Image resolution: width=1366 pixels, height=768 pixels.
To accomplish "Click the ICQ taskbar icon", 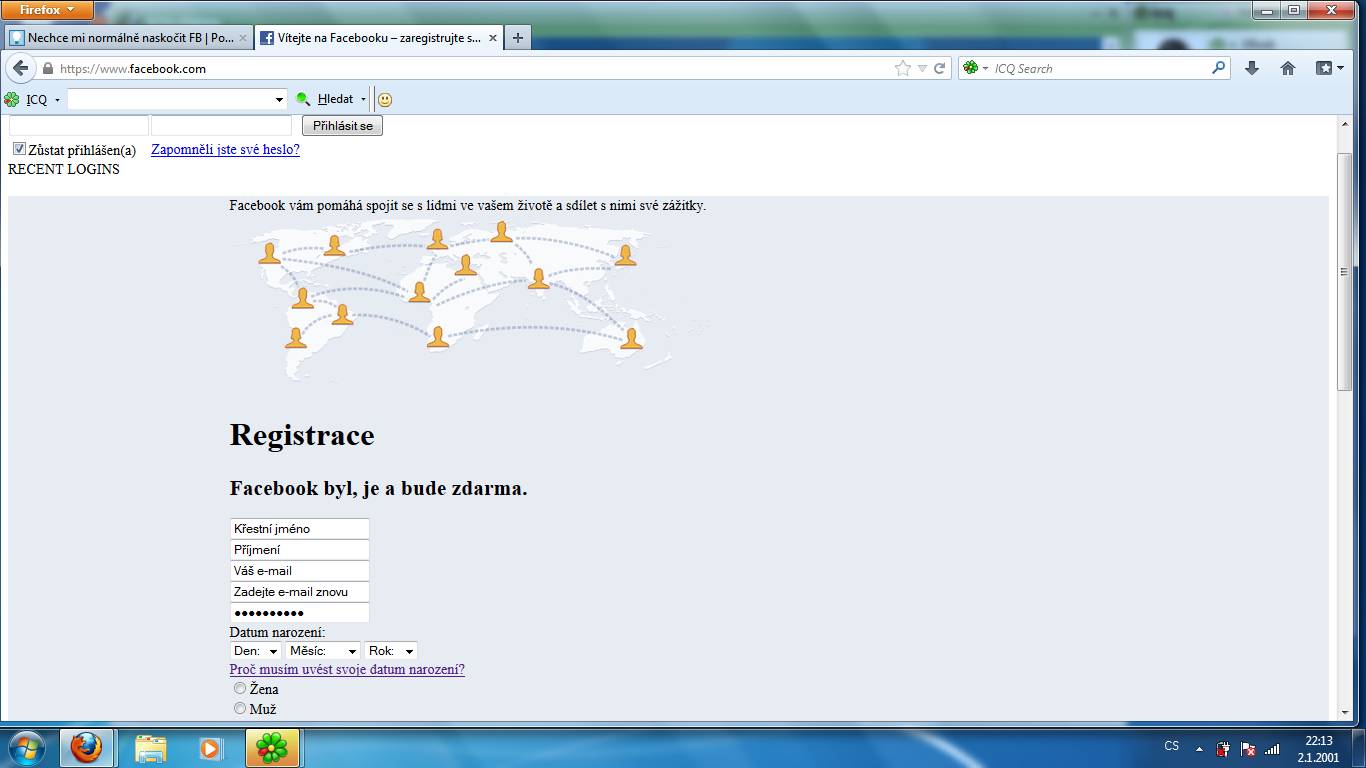I will (x=272, y=748).
